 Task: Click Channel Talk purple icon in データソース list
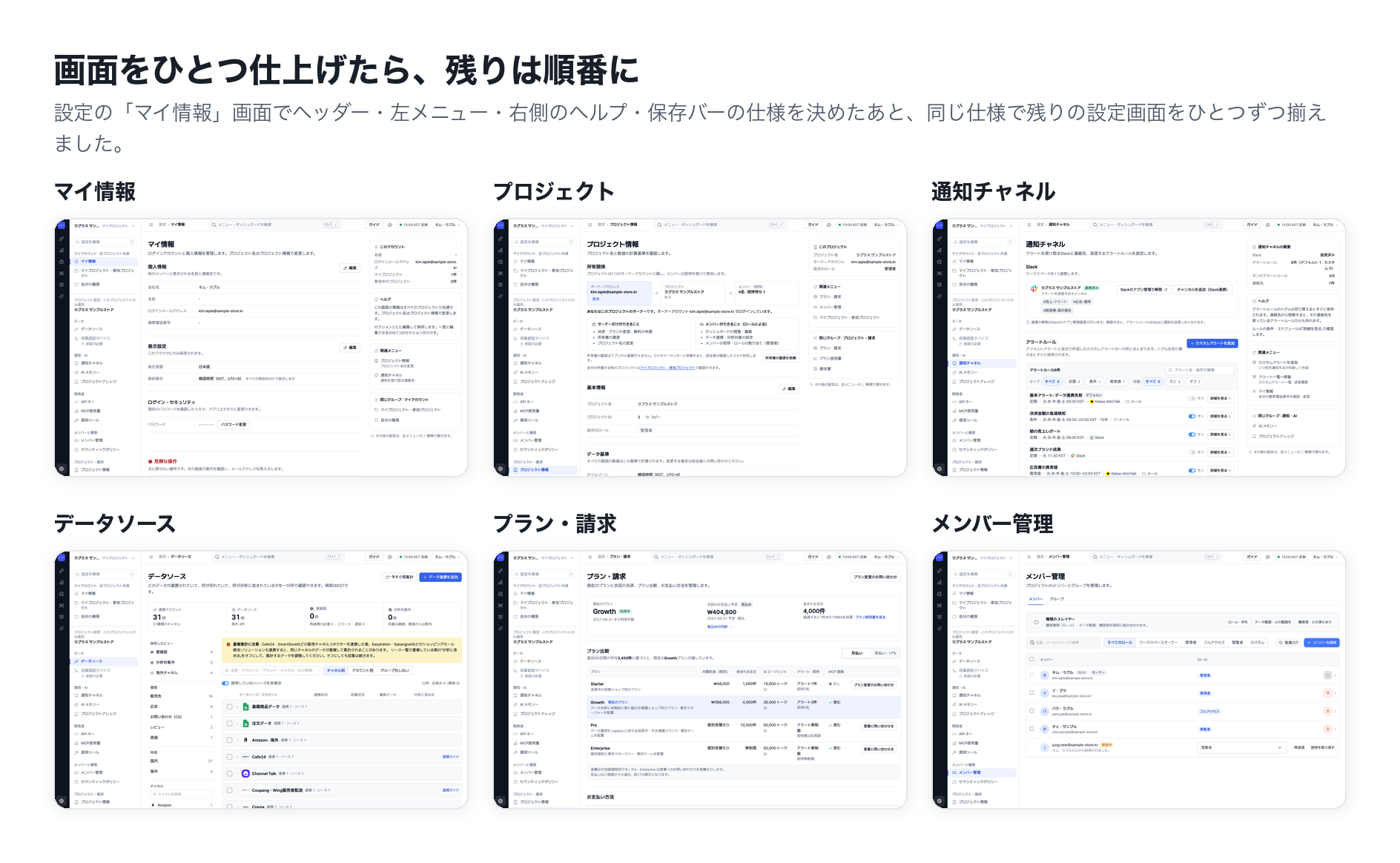245,773
